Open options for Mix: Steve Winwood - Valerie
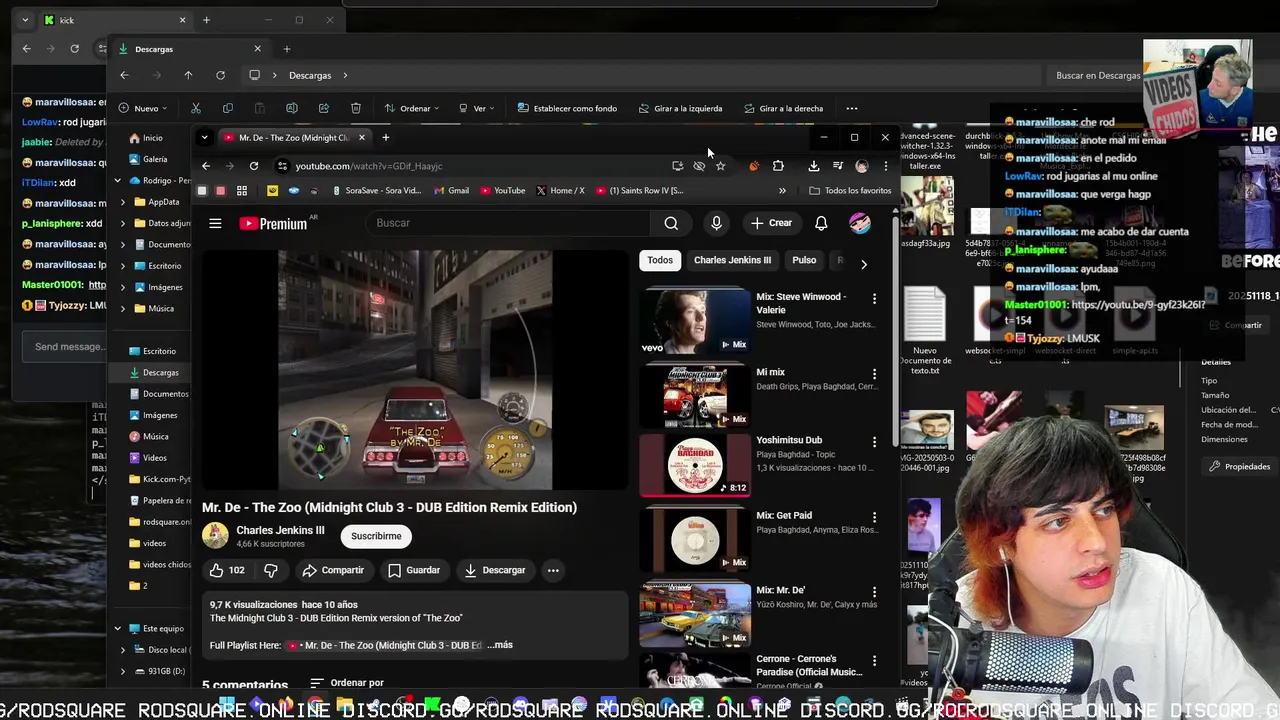Viewport: 1280px width, 720px height. [874, 298]
